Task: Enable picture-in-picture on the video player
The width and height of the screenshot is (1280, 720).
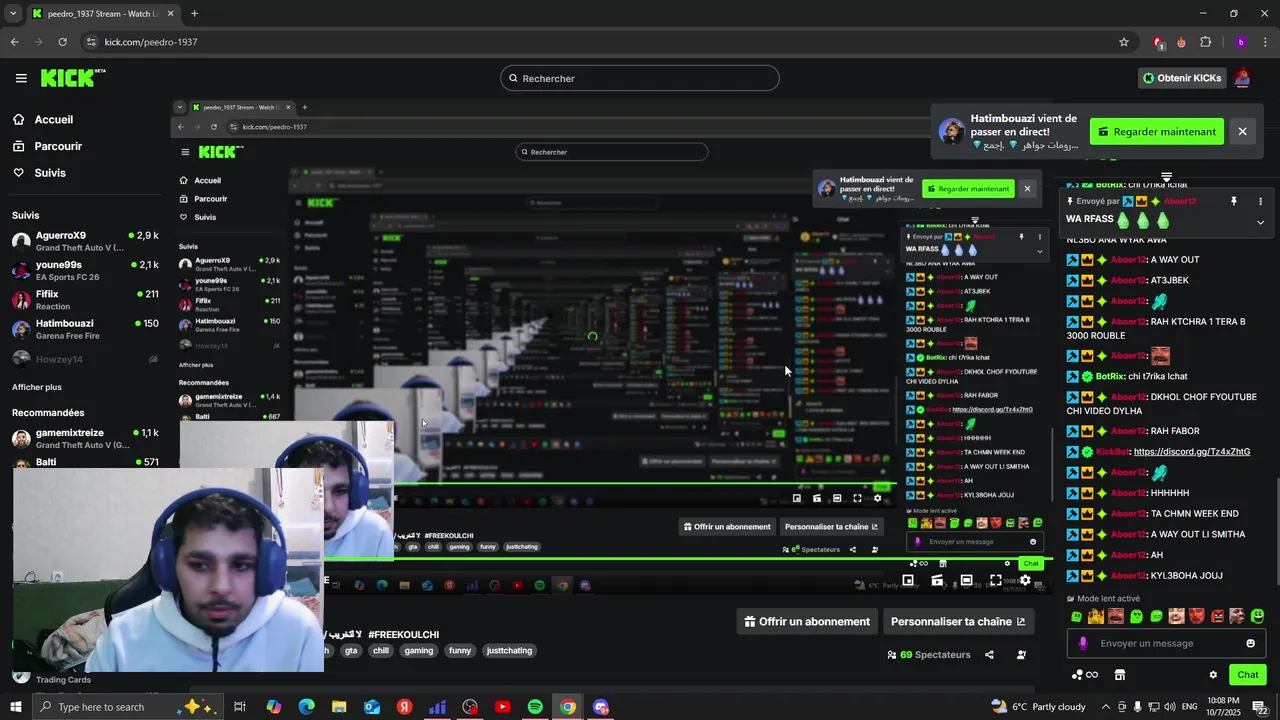Action: pos(908,580)
